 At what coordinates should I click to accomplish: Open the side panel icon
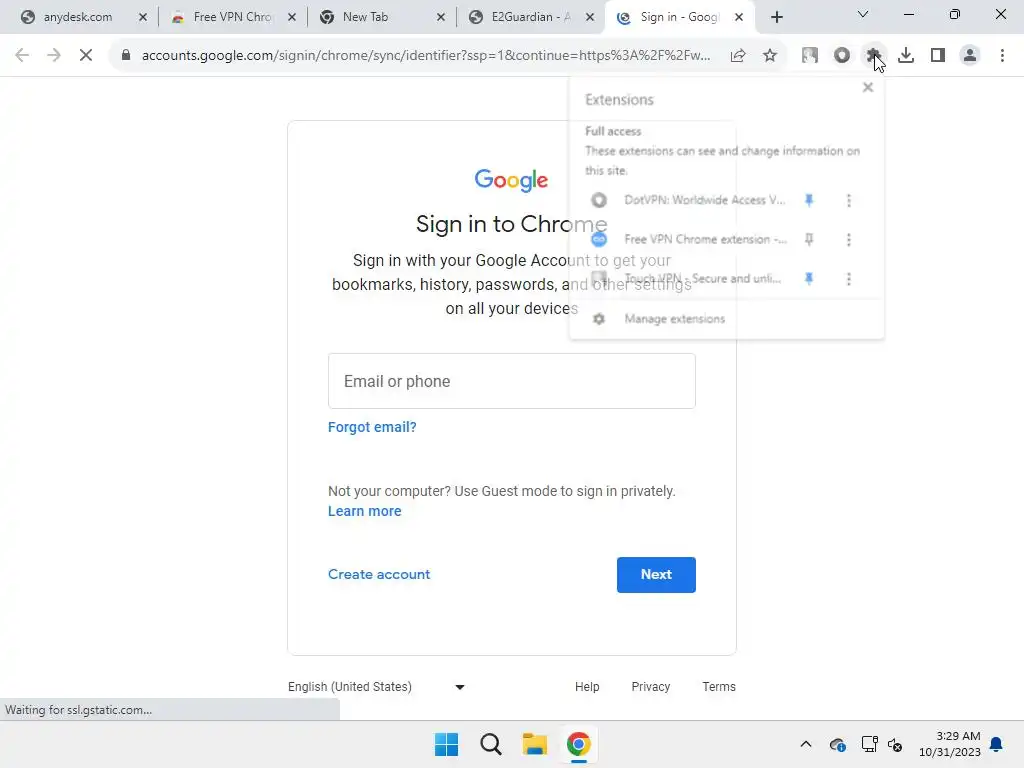point(938,56)
